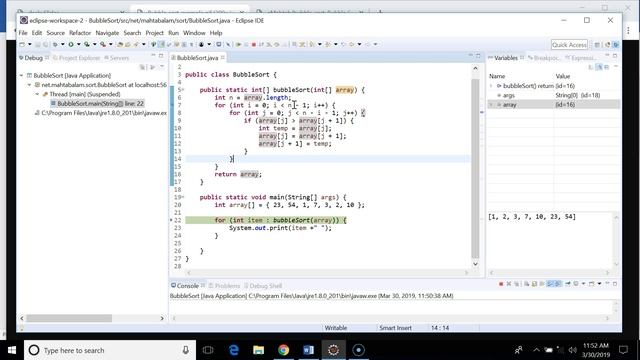The width and height of the screenshot is (640, 360).
Task: Click Terminate in the Console toolbar
Action: [x=501, y=284]
